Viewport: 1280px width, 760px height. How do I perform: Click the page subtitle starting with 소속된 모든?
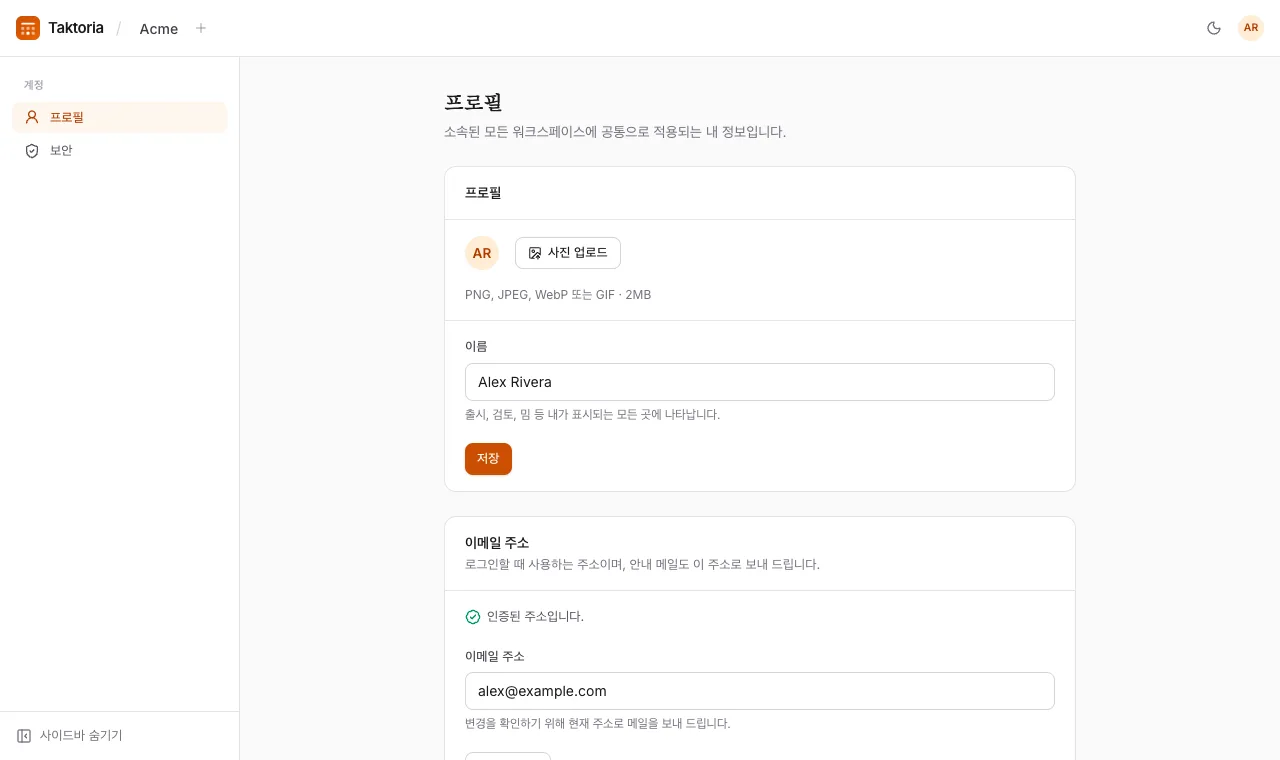point(615,132)
